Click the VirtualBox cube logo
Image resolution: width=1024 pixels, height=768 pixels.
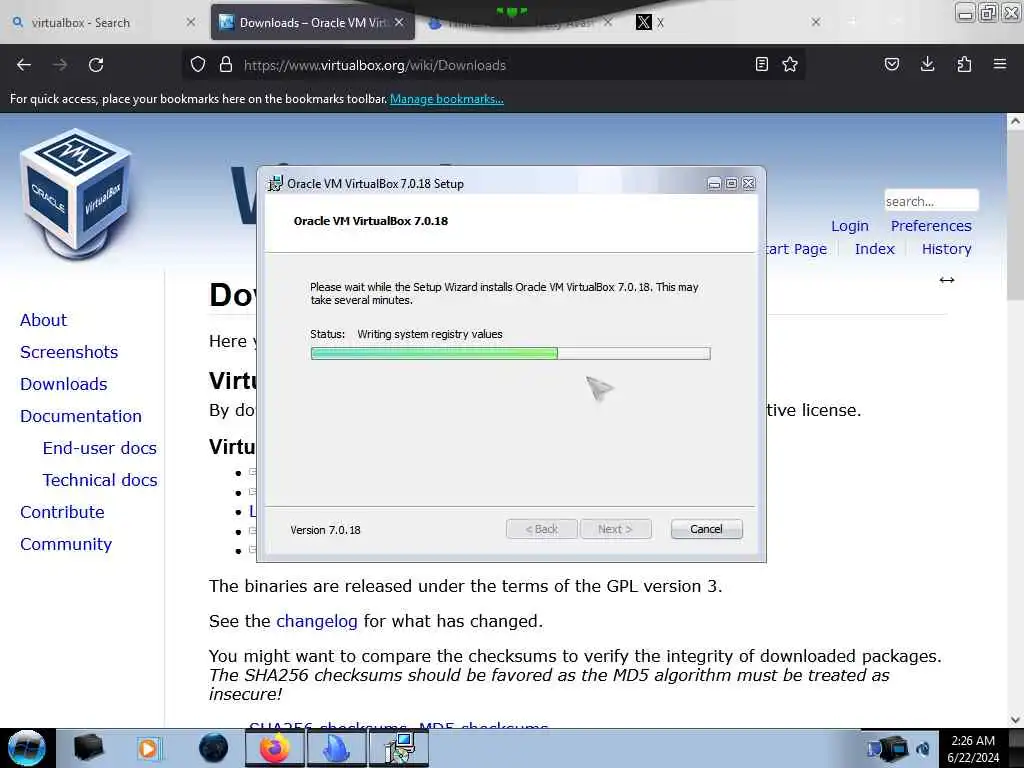click(x=76, y=193)
